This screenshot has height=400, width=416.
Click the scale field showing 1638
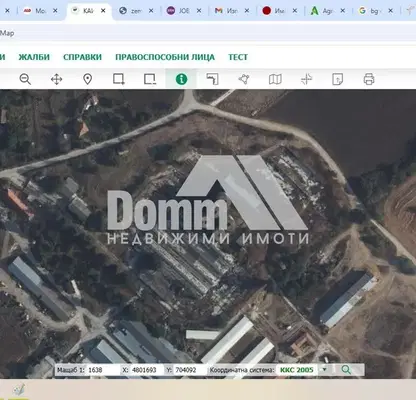coord(103,370)
